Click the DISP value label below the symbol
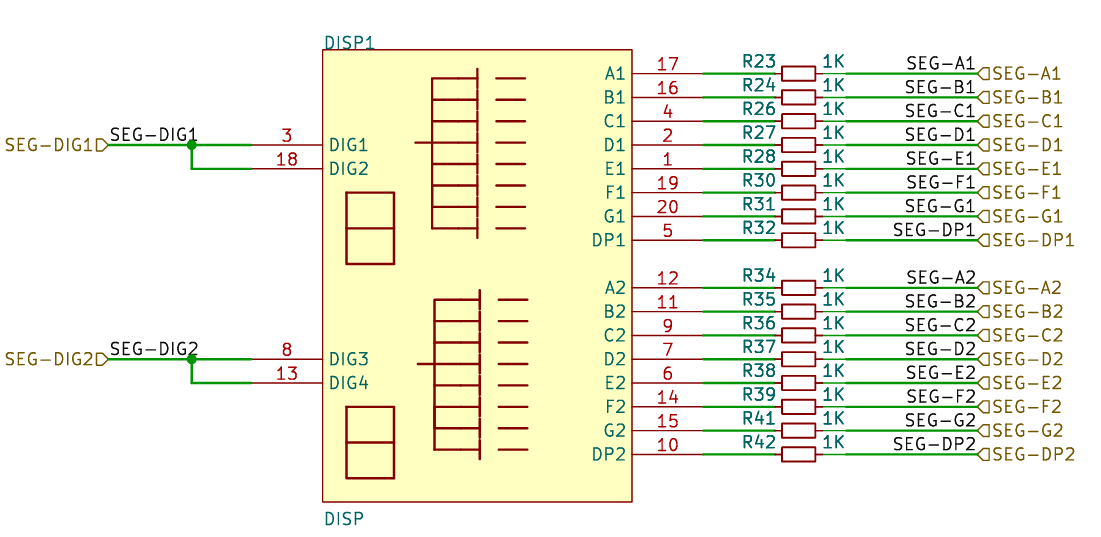 (x=344, y=519)
